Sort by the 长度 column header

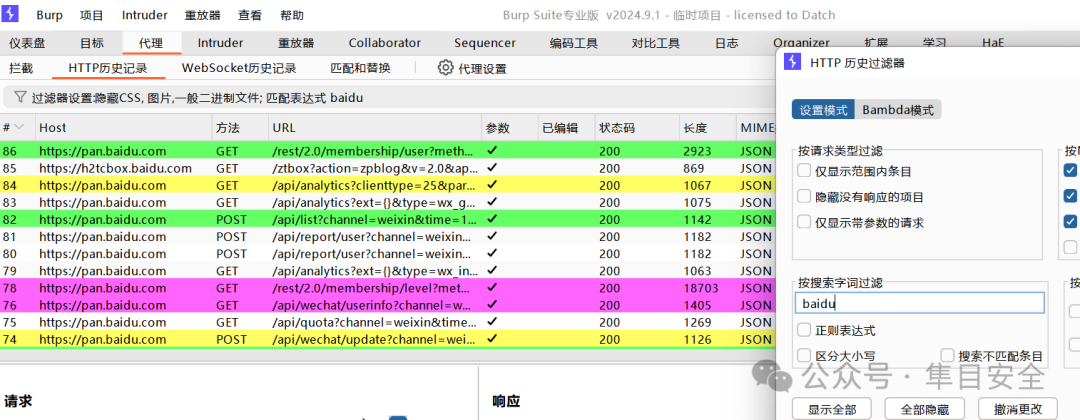tap(707, 127)
